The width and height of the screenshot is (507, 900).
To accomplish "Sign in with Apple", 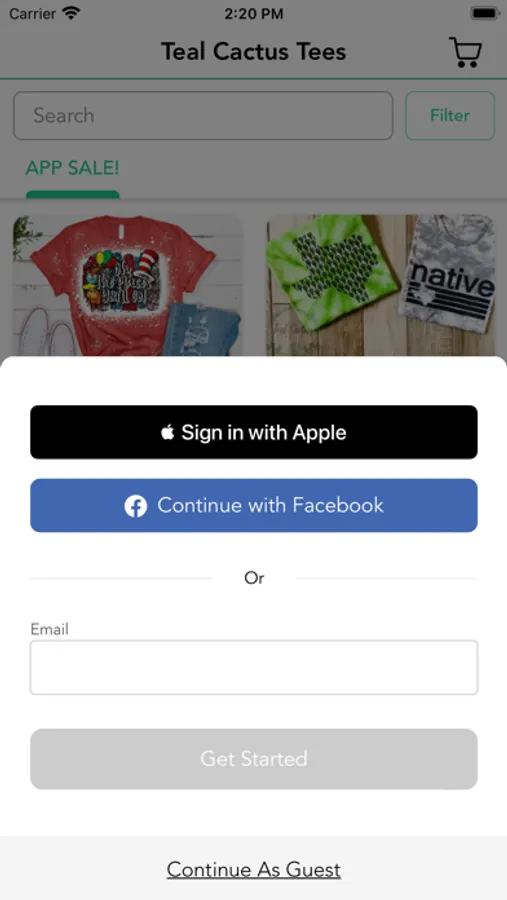I will pos(254,432).
